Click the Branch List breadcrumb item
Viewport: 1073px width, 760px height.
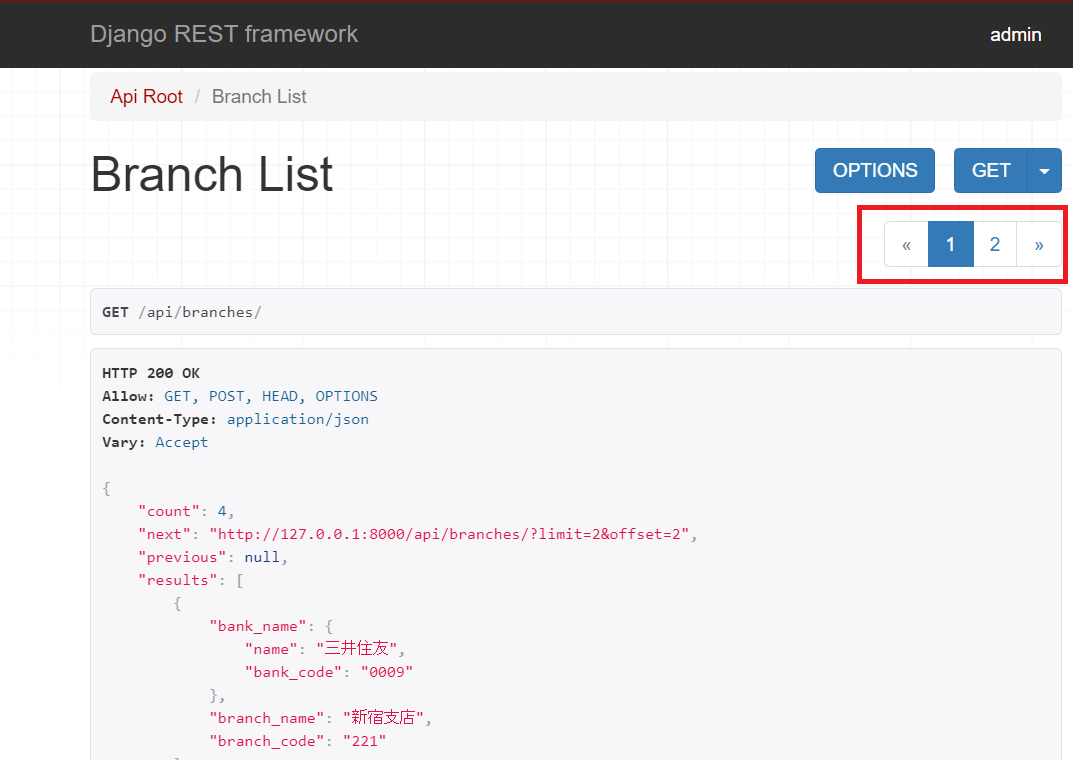pyautogui.click(x=259, y=96)
